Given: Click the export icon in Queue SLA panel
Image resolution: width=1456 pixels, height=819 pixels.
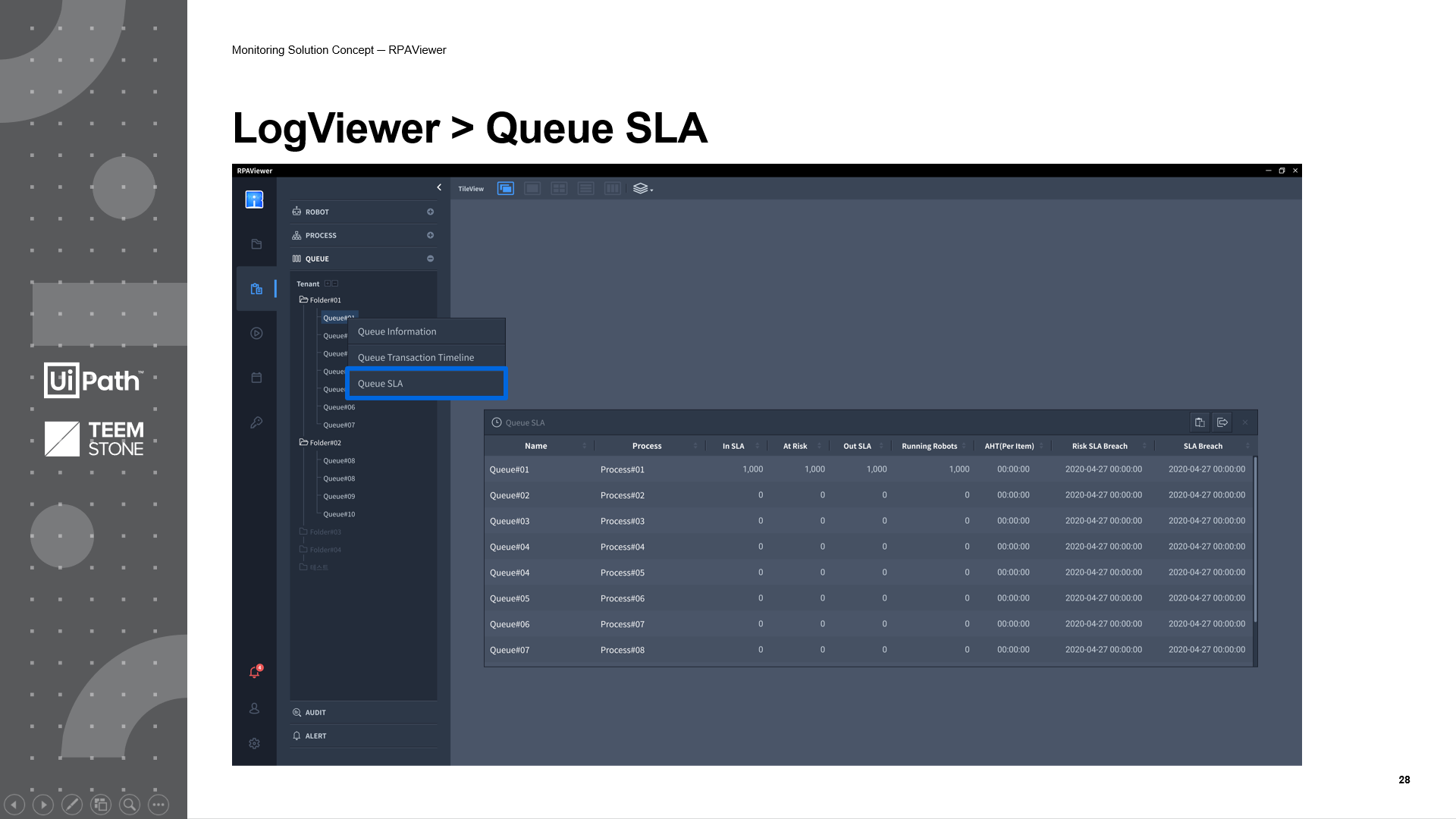Looking at the screenshot, I should pyautogui.click(x=1222, y=422).
